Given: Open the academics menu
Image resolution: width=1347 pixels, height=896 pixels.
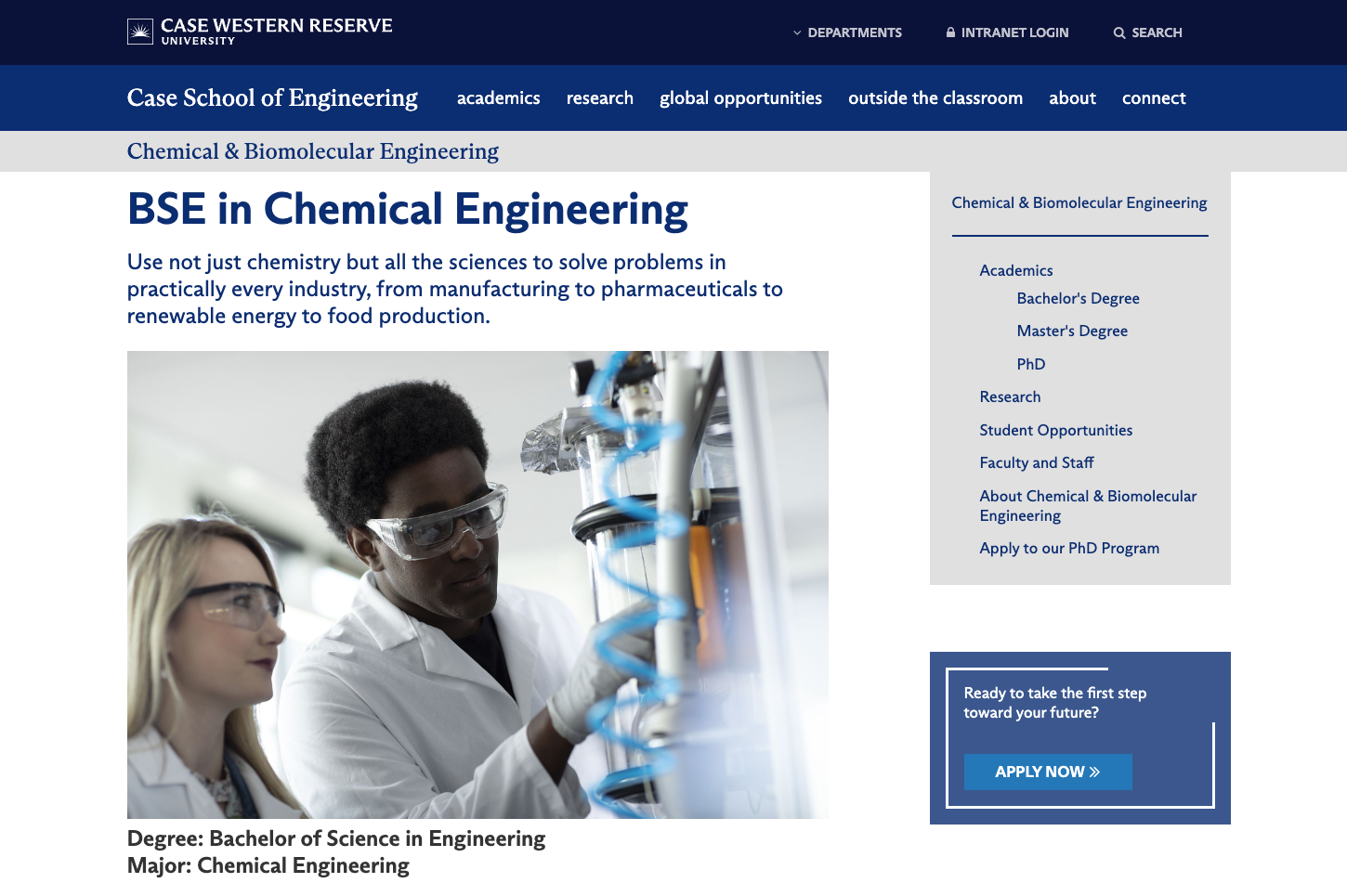Looking at the screenshot, I should tap(498, 97).
